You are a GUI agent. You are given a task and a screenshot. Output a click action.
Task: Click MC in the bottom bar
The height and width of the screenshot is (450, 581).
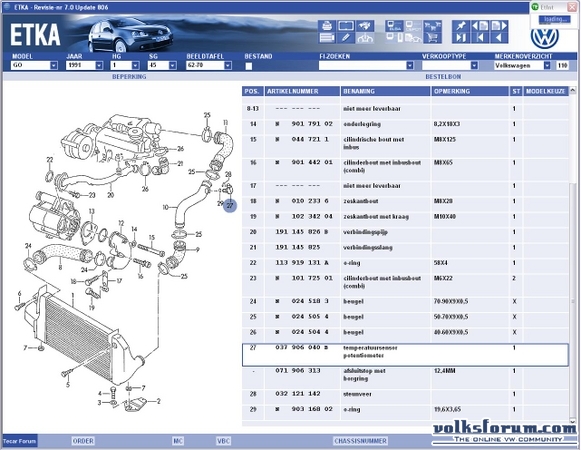tap(178, 441)
